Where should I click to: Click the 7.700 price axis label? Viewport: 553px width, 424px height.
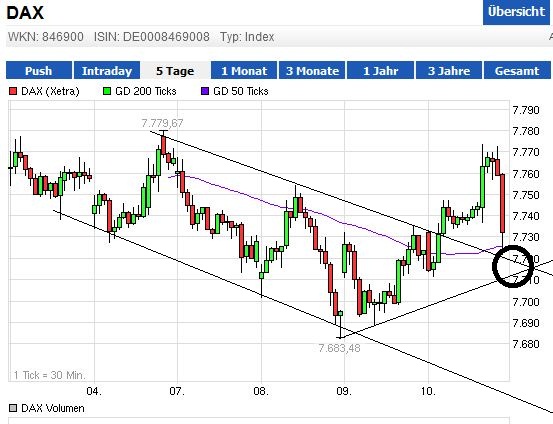526,302
